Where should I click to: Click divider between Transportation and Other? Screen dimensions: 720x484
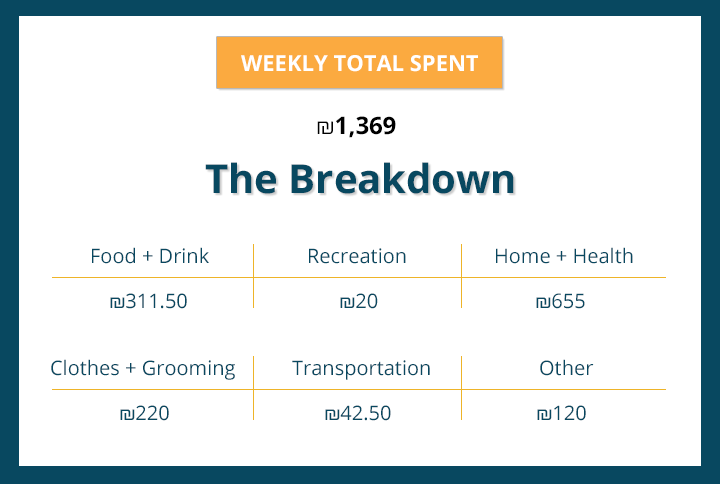coord(461,388)
